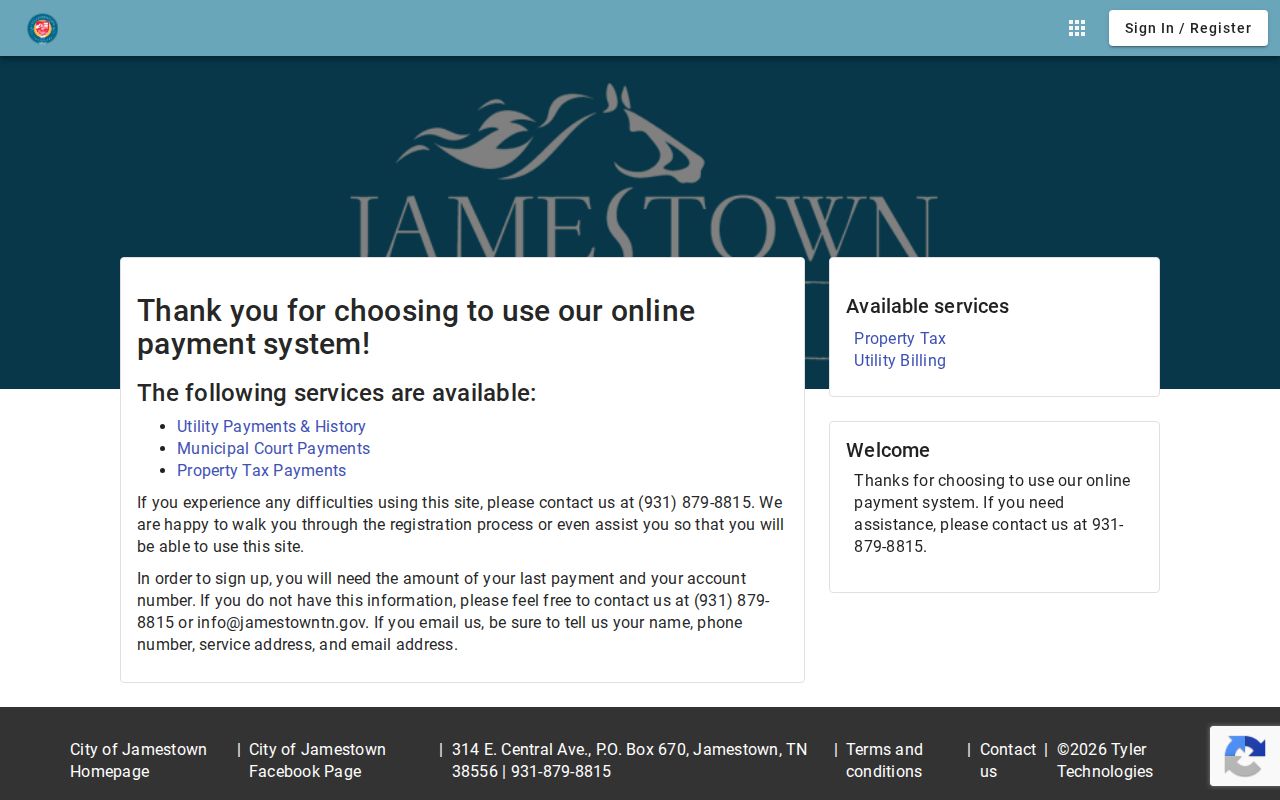Click the Welcome card's 'Thanks for choosing' text
The height and width of the screenshot is (800, 1280).
click(993, 513)
